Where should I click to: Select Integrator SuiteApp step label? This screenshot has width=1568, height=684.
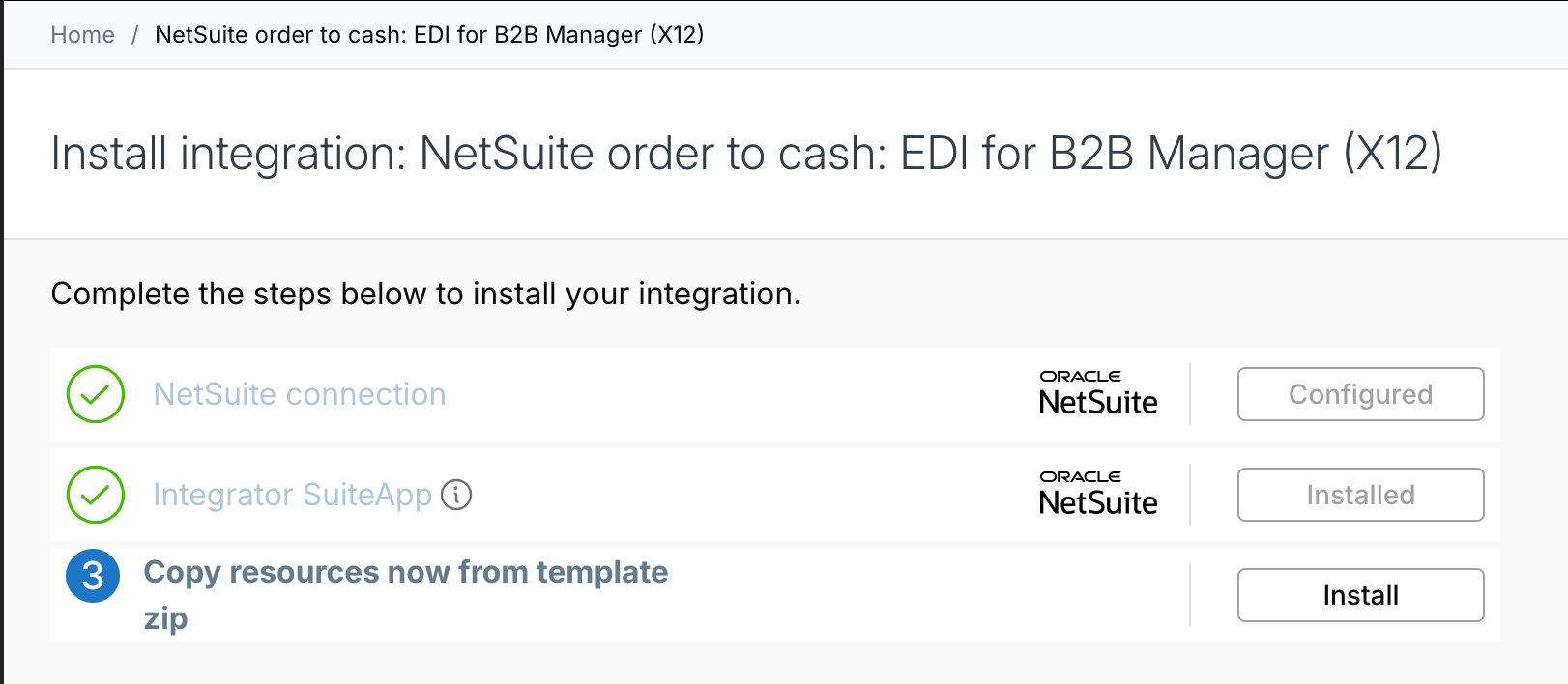293,495
